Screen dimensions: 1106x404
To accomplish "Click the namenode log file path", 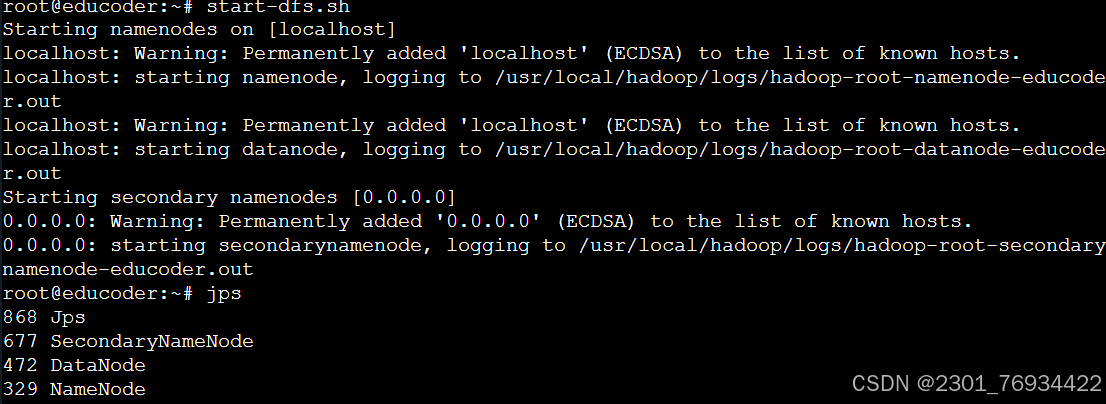I will tap(800, 78).
